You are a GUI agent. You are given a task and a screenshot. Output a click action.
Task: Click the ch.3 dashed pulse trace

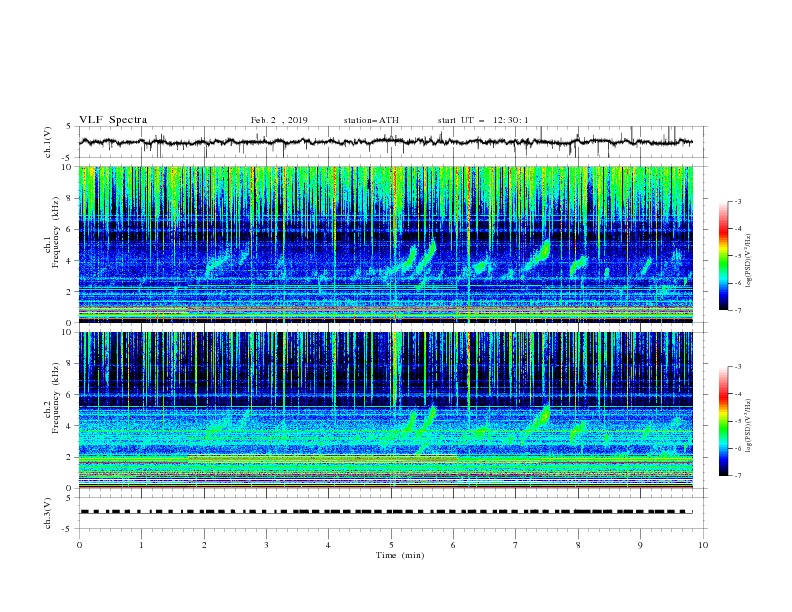386,512
